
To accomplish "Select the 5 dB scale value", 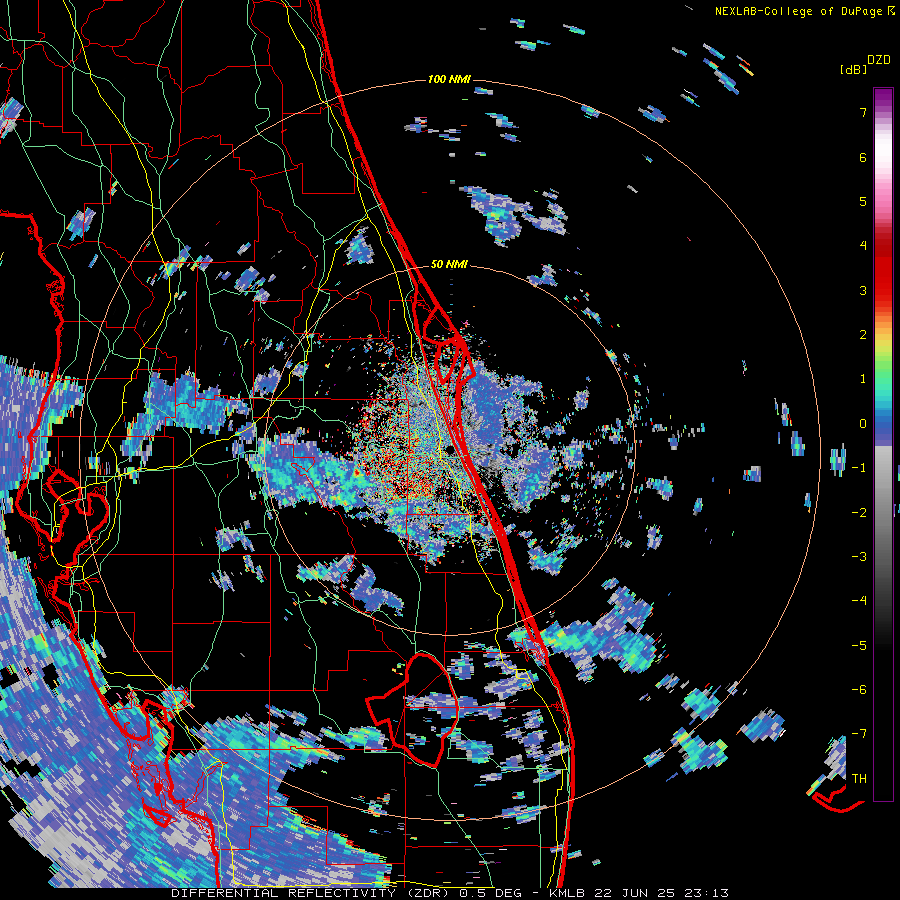I will 863,201.
